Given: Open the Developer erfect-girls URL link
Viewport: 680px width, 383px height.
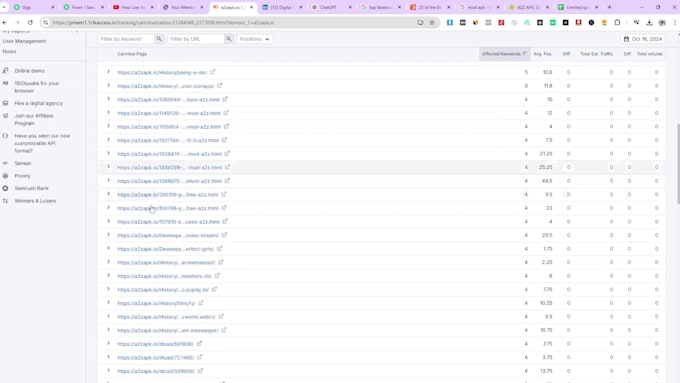Looking at the screenshot, I should click(x=166, y=249).
